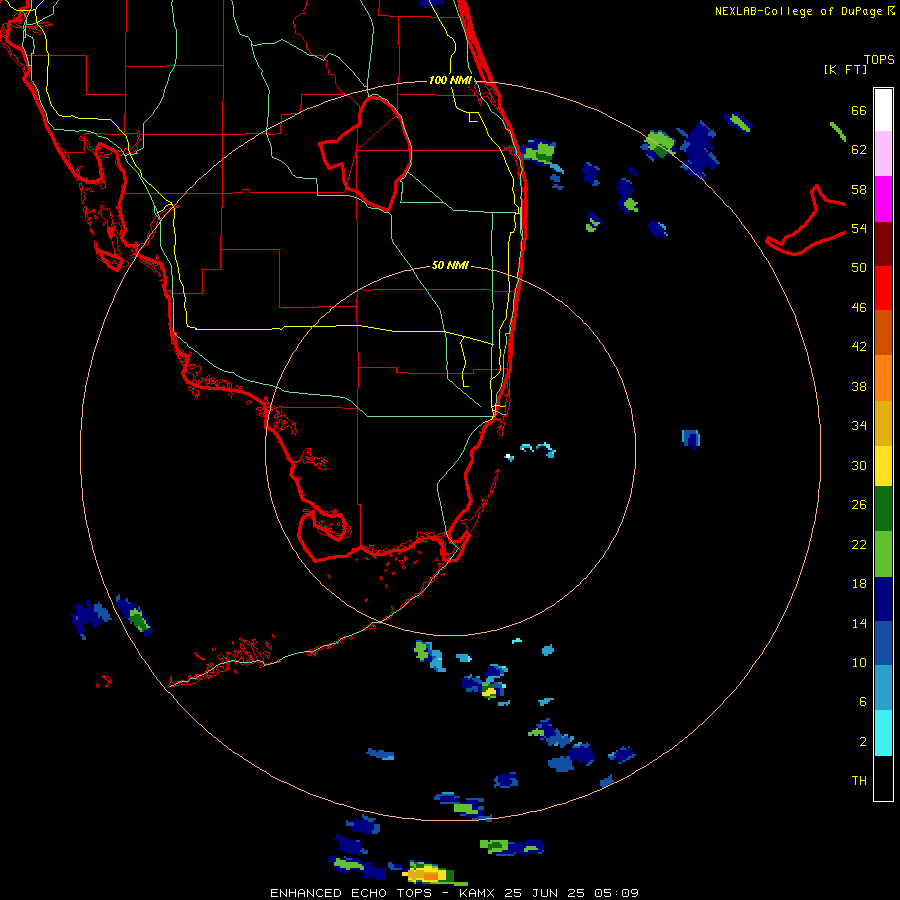Click the legend value 54
Screen dimensions: 900x900
(859, 228)
